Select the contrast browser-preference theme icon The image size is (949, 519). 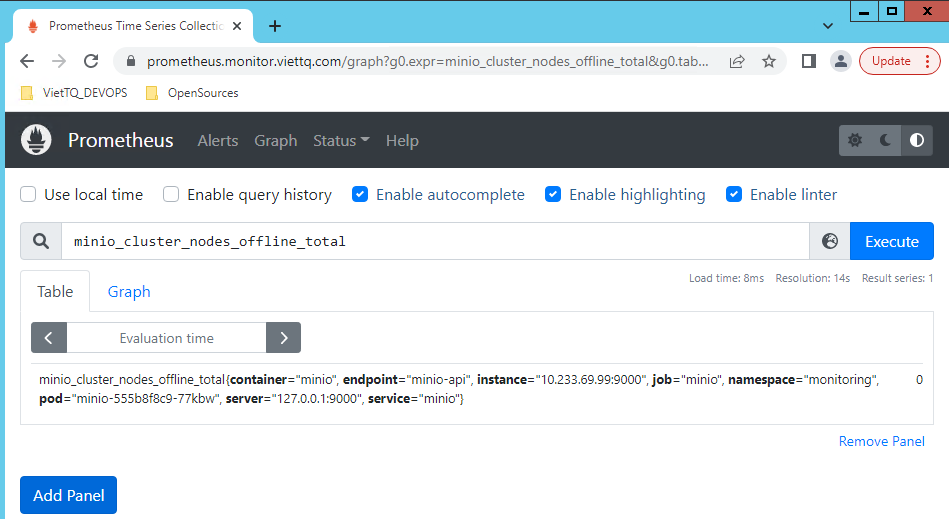(x=917, y=141)
